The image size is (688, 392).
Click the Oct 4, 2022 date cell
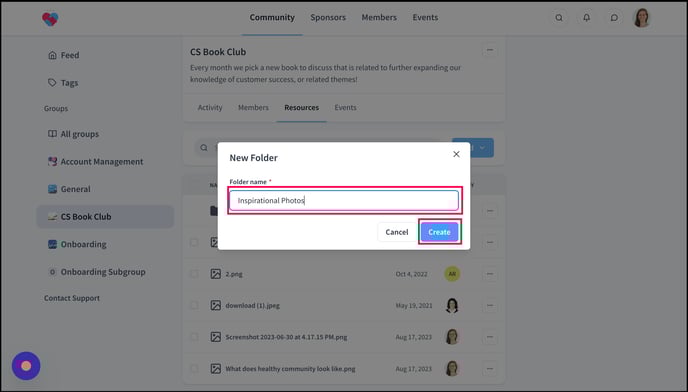tap(411, 274)
